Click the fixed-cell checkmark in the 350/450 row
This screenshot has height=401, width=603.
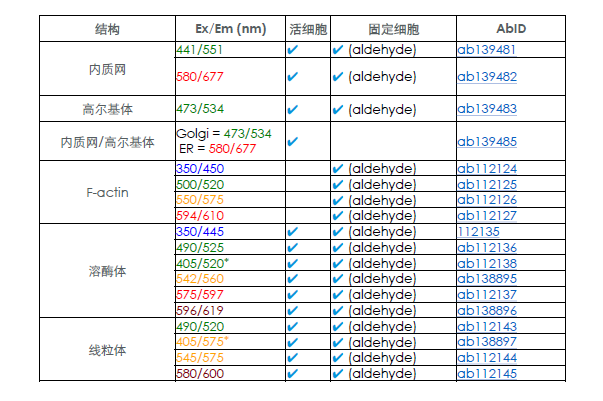[x=338, y=168]
